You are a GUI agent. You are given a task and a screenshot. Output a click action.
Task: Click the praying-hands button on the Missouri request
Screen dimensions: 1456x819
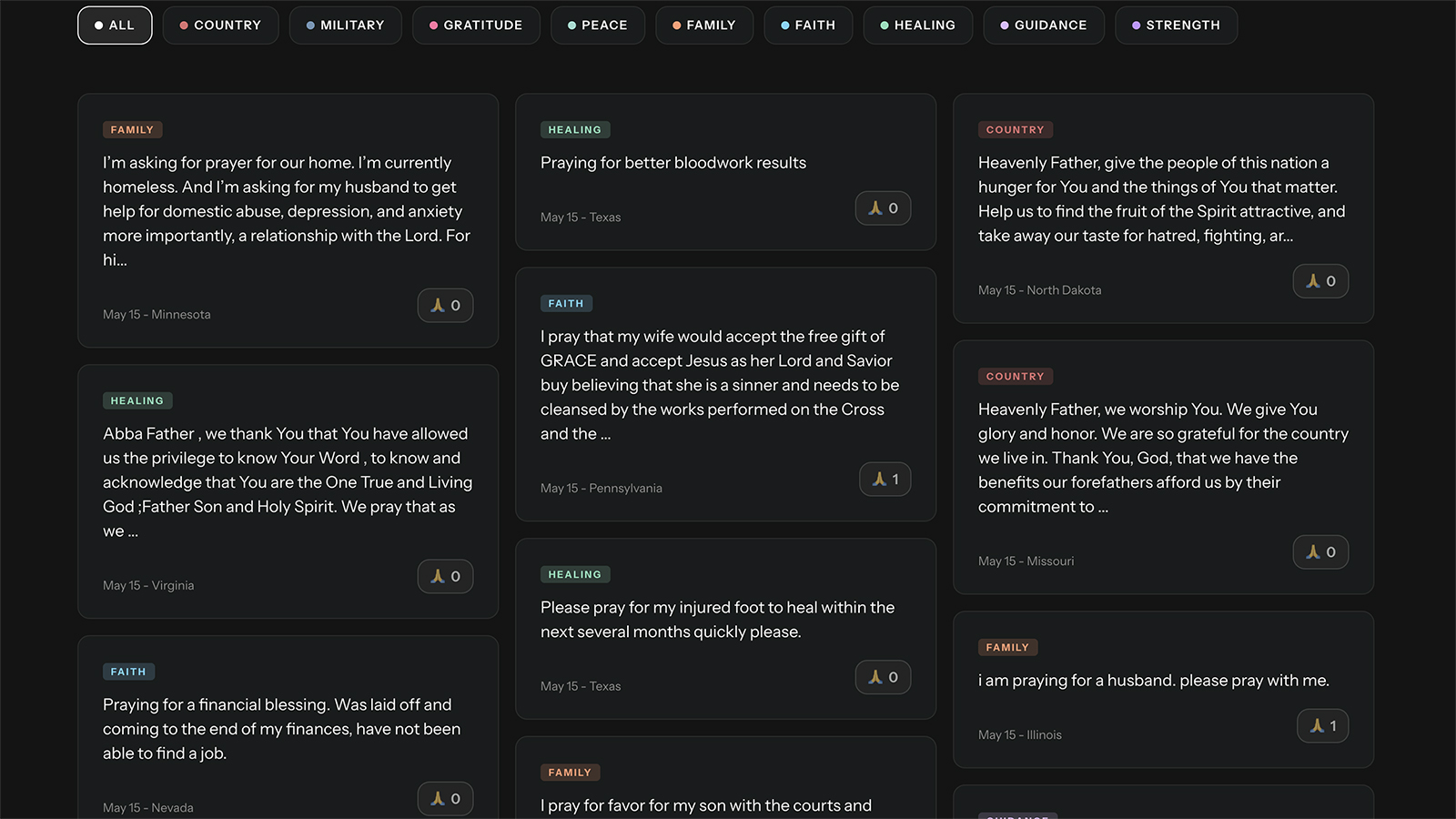tap(1320, 552)
